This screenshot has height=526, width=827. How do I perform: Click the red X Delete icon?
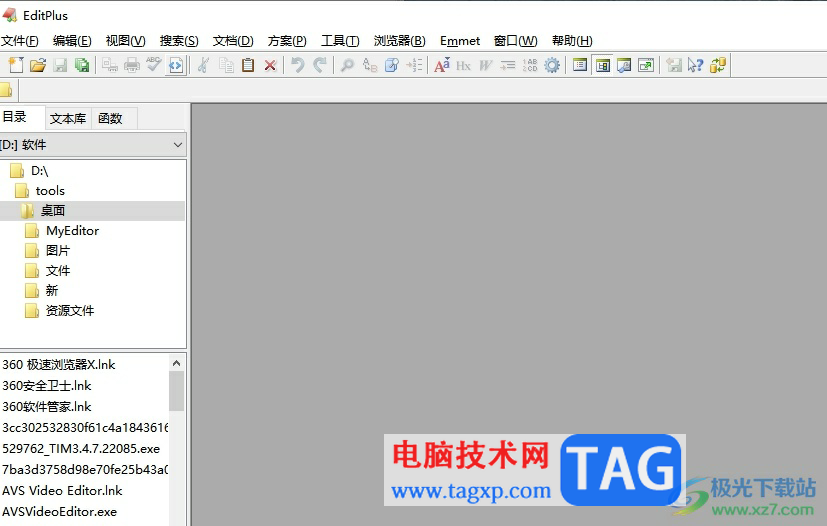(x=270, y=65)
